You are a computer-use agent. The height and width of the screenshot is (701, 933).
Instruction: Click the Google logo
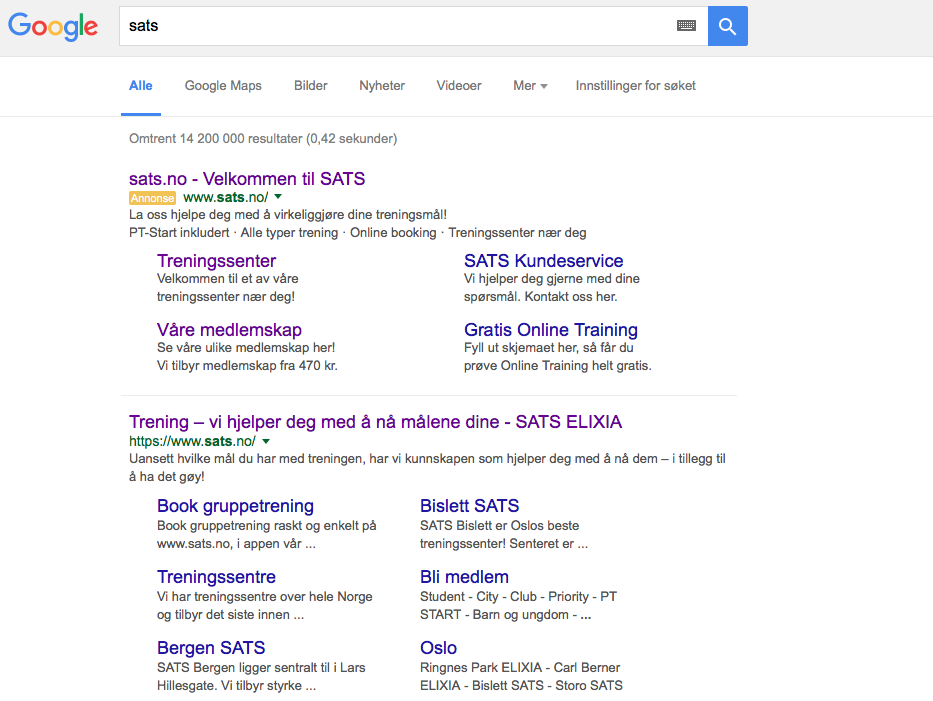point(53,27)
